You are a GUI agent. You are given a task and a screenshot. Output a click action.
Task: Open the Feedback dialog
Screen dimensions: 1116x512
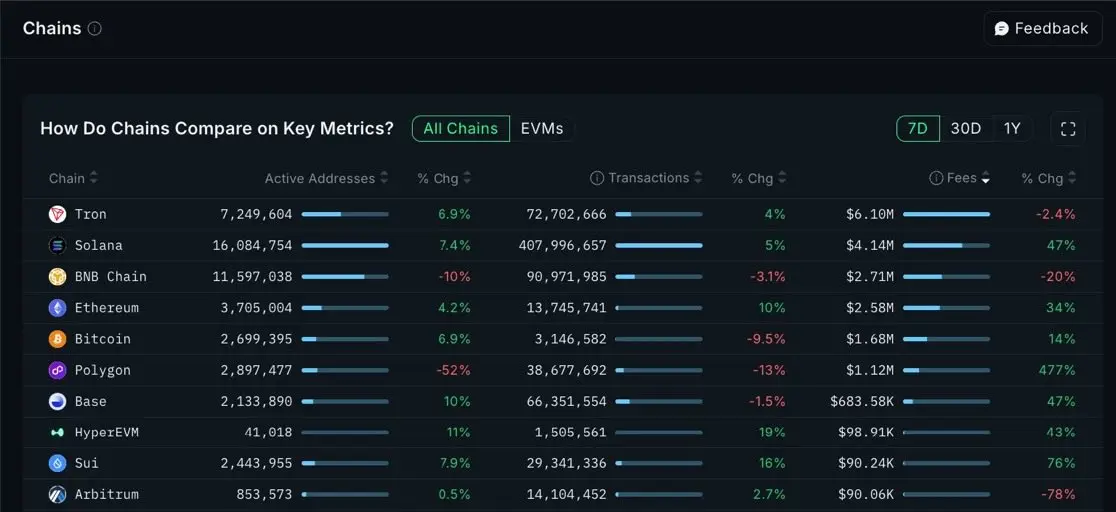(1043, 28)
